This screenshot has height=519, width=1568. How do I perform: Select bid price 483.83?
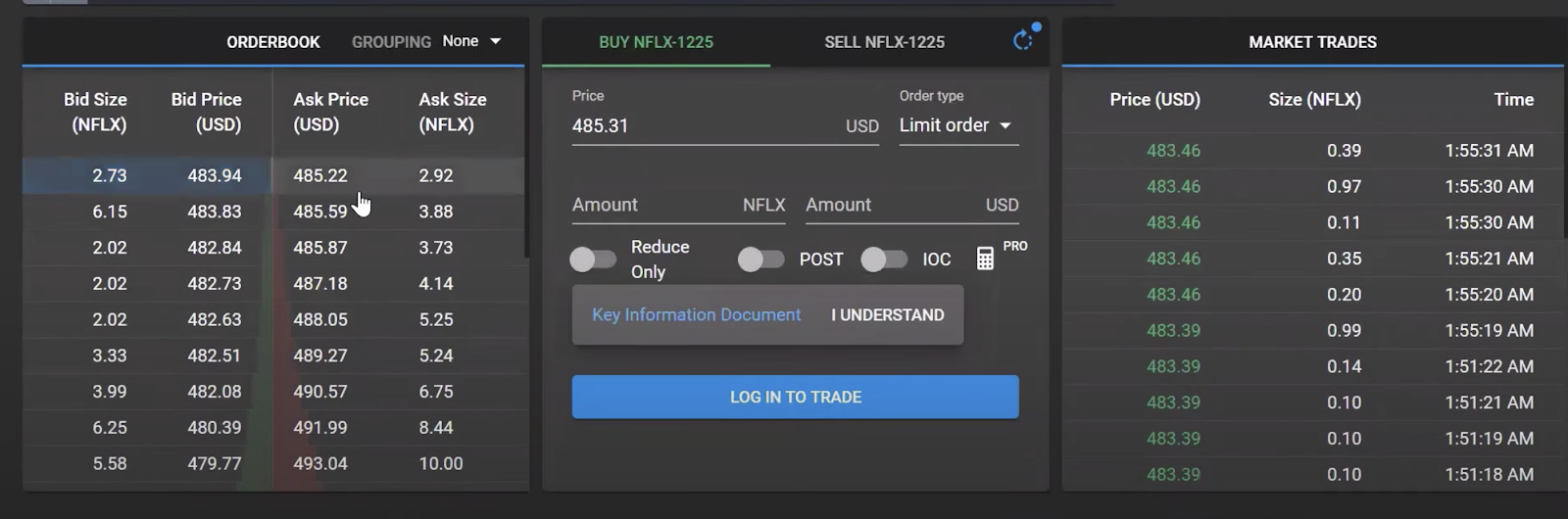pos(215,212)
